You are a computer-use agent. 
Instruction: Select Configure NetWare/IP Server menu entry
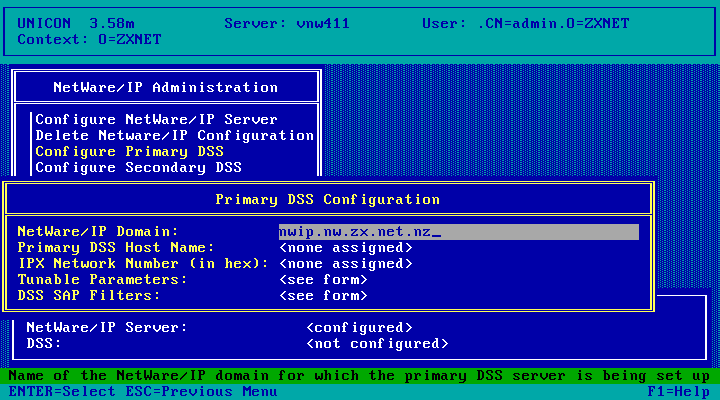click(157, 119)
